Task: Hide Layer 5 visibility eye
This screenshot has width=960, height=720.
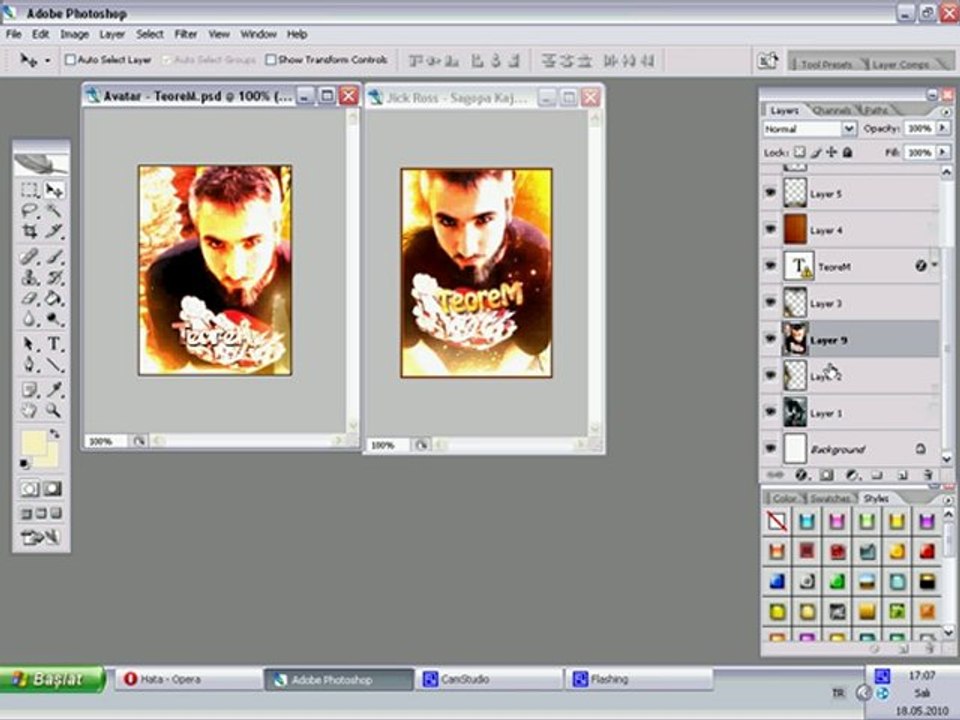Action: [770, 193]
